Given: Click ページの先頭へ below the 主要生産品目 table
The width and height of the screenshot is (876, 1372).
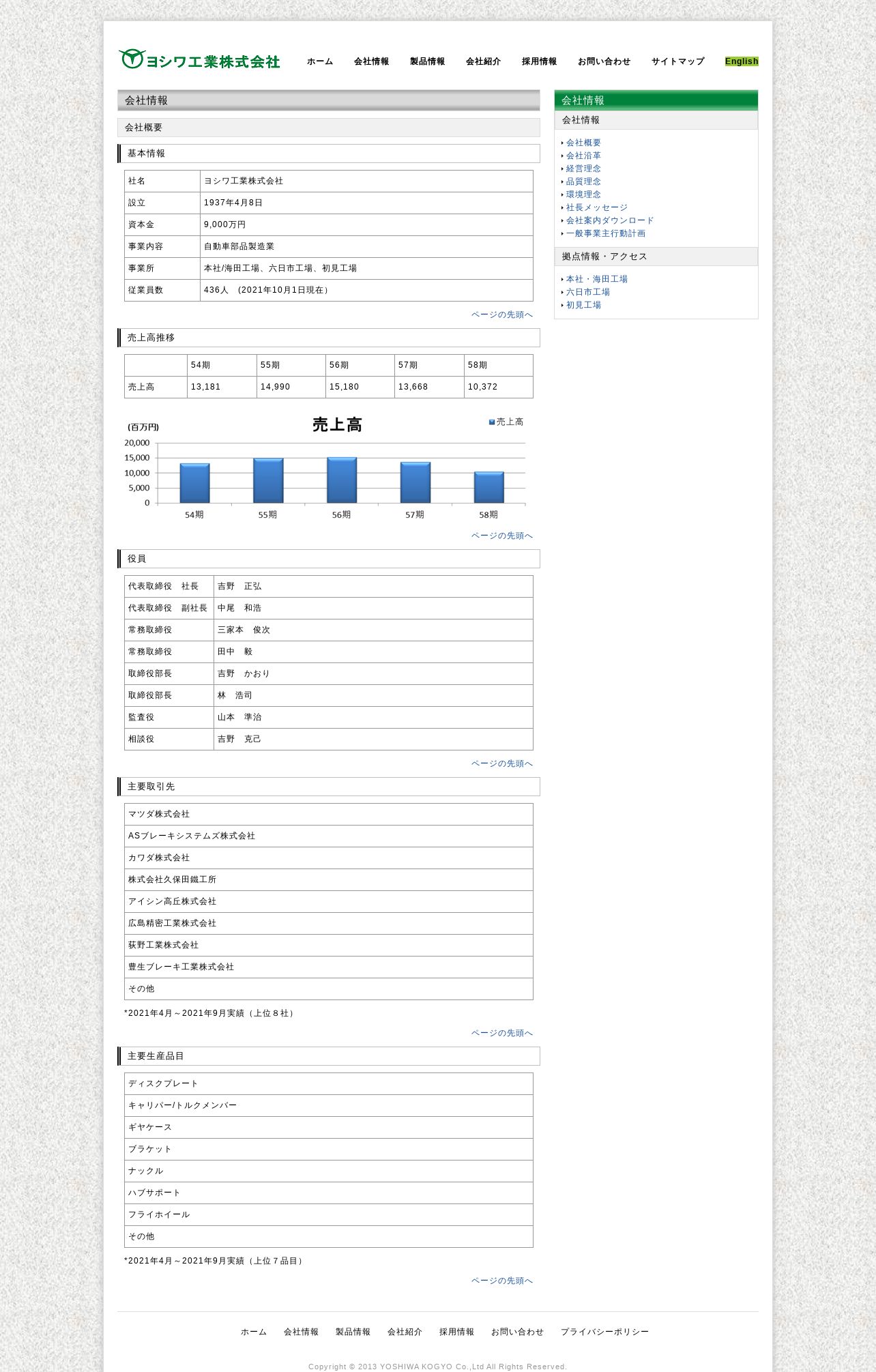Looking at the screenshot, I should [x=502, y=1281].
